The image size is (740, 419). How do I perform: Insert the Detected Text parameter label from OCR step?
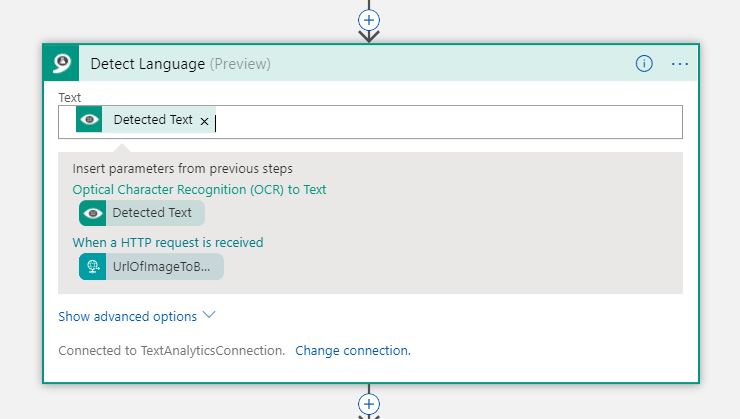tap(152, 213)
